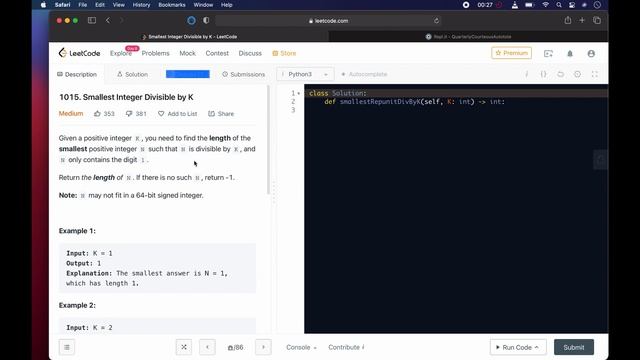The image size is (640, 360).
Task: Show the Safari tab overview
Action: 597,20
